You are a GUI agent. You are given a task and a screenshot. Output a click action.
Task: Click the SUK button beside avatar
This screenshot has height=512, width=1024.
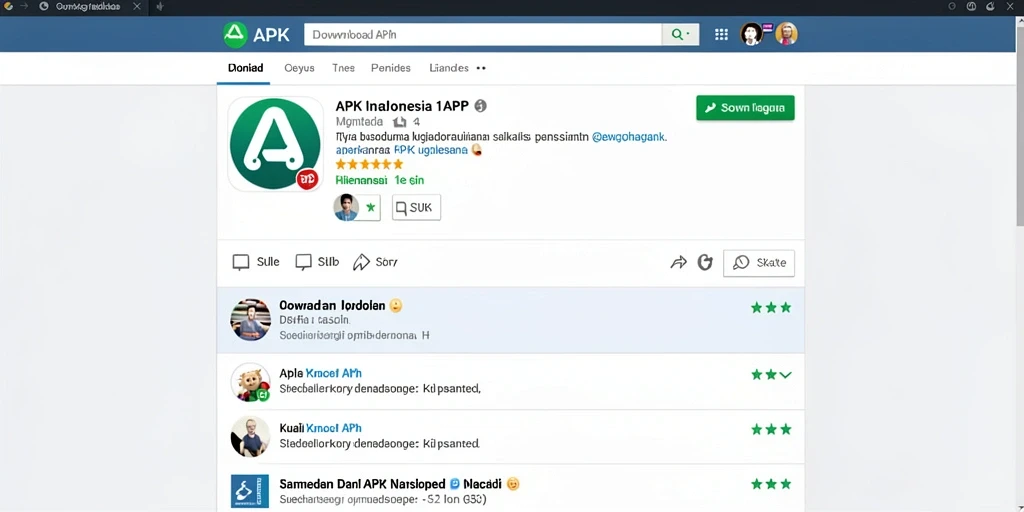pos(416,208)
